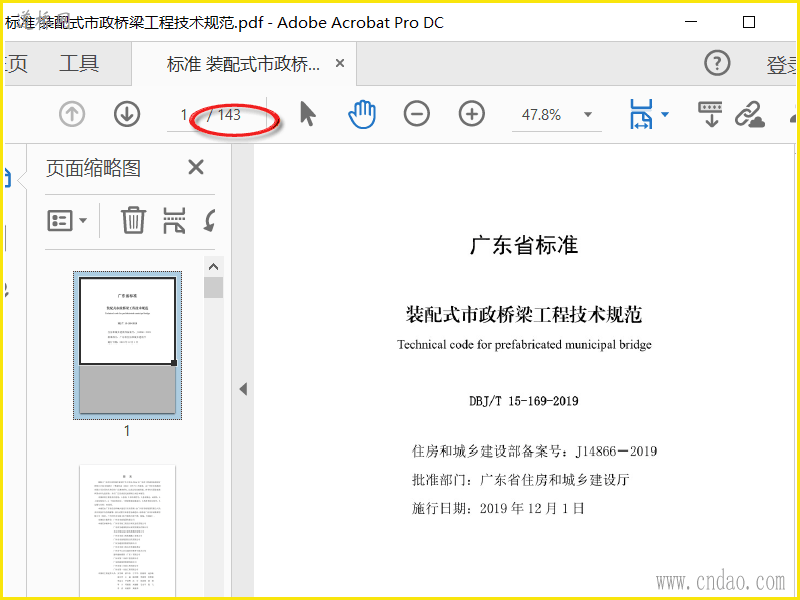This screenshot has width=800, height=600.
Task: Click the title 装配式市政桥梁工程技术规范
Action: pos(523,314)
